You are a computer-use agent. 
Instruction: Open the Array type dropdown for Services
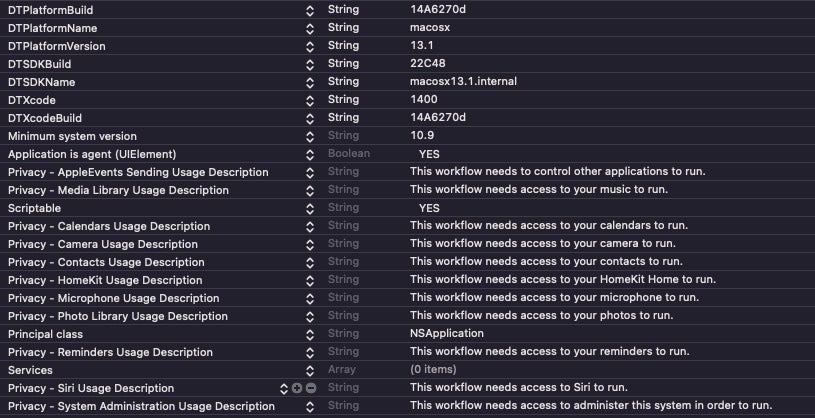(342, 370)
